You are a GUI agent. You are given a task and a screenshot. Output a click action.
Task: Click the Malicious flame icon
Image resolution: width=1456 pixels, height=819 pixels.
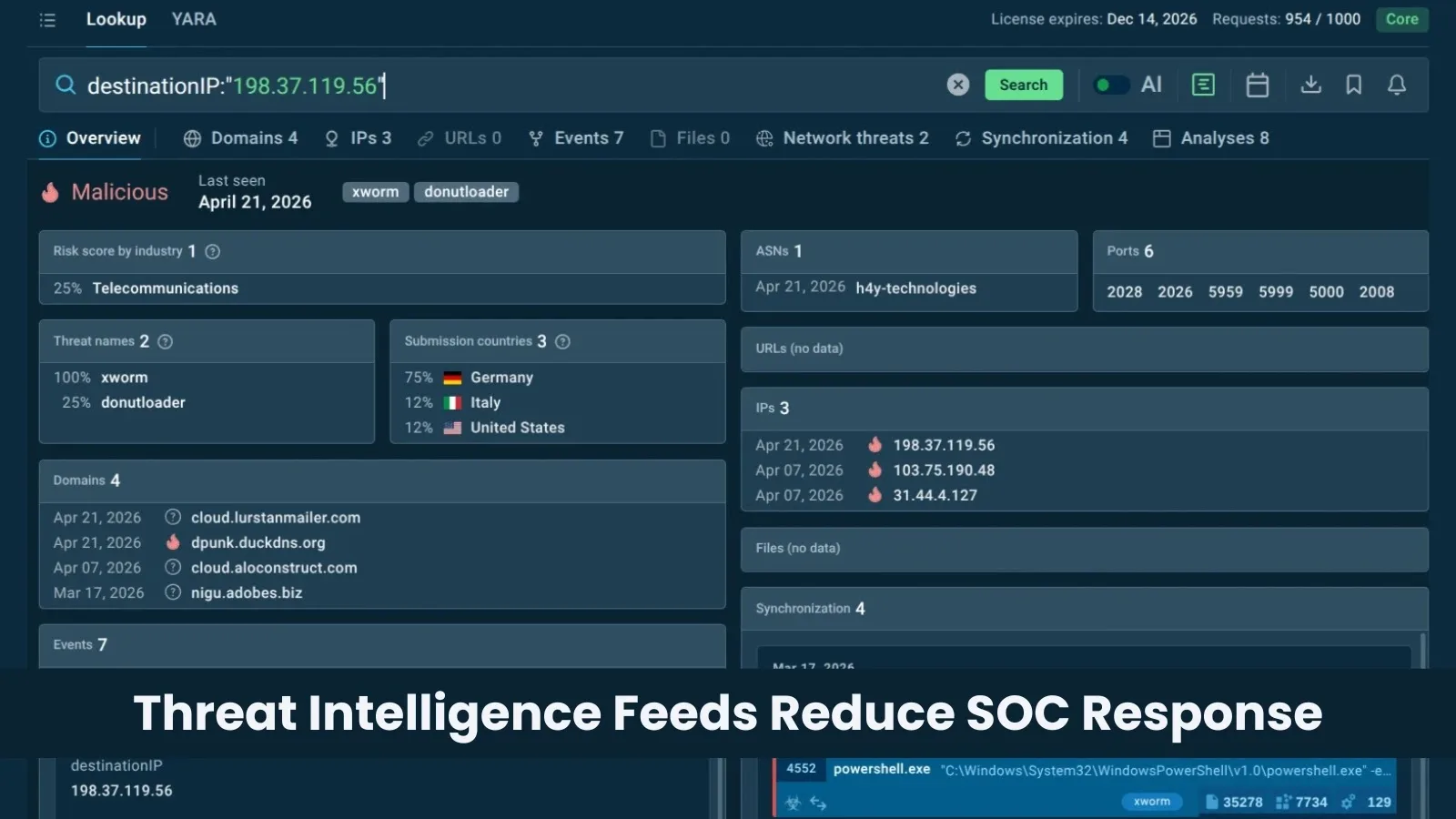coord(51,192)
